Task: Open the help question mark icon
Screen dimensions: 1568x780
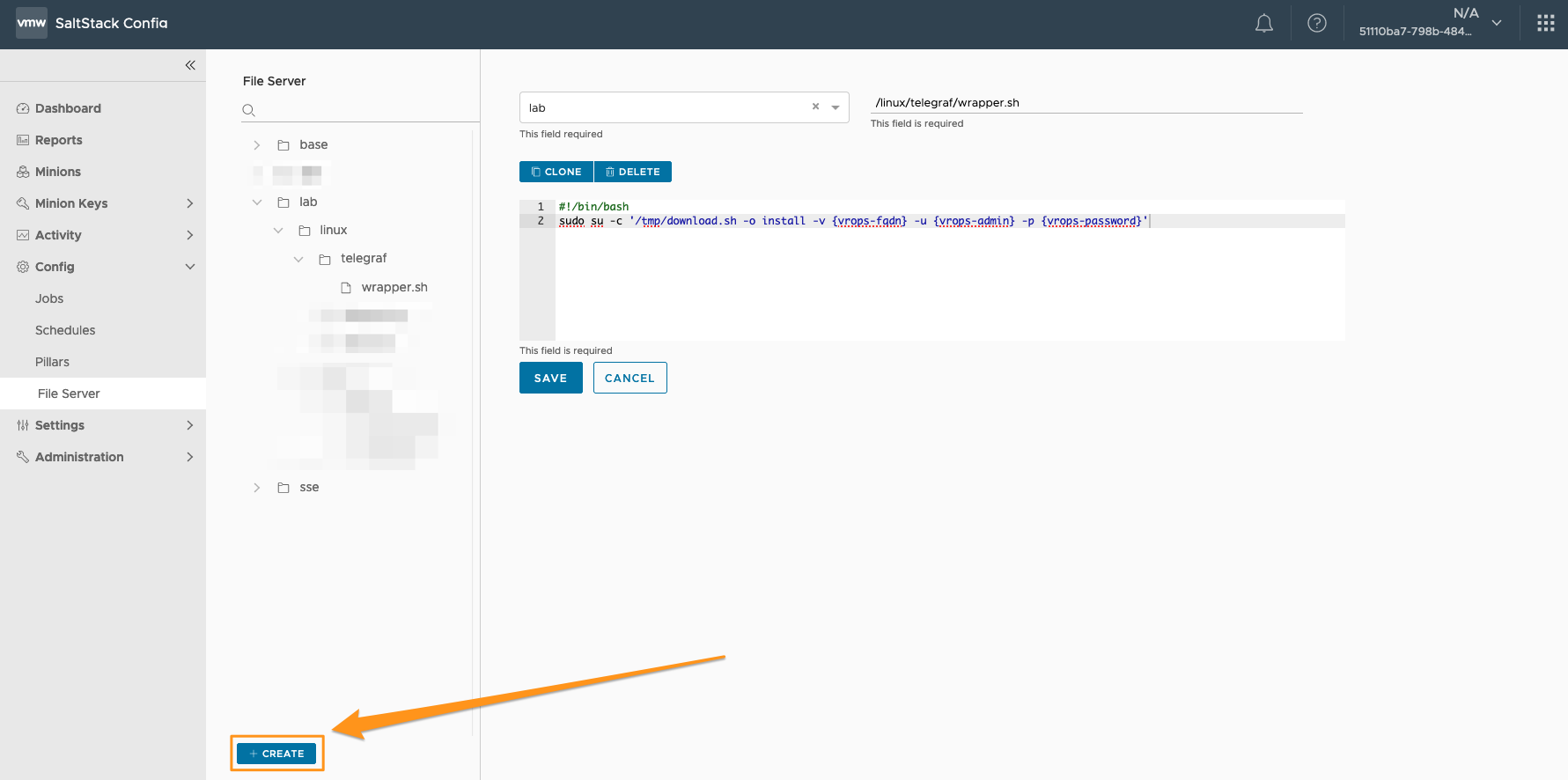Action: (x=1317, y=24)
